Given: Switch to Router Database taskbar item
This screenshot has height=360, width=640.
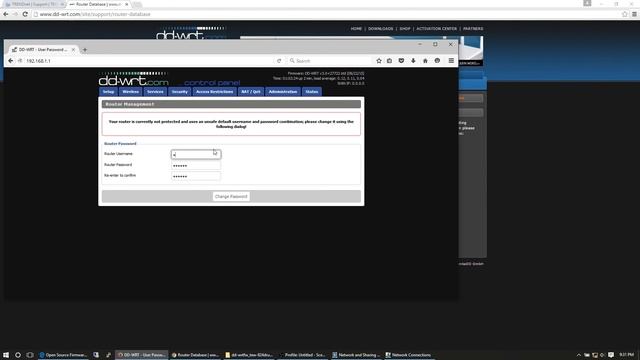Looking at the screenshot, I should pyautogui.click(x=196, y=355).
